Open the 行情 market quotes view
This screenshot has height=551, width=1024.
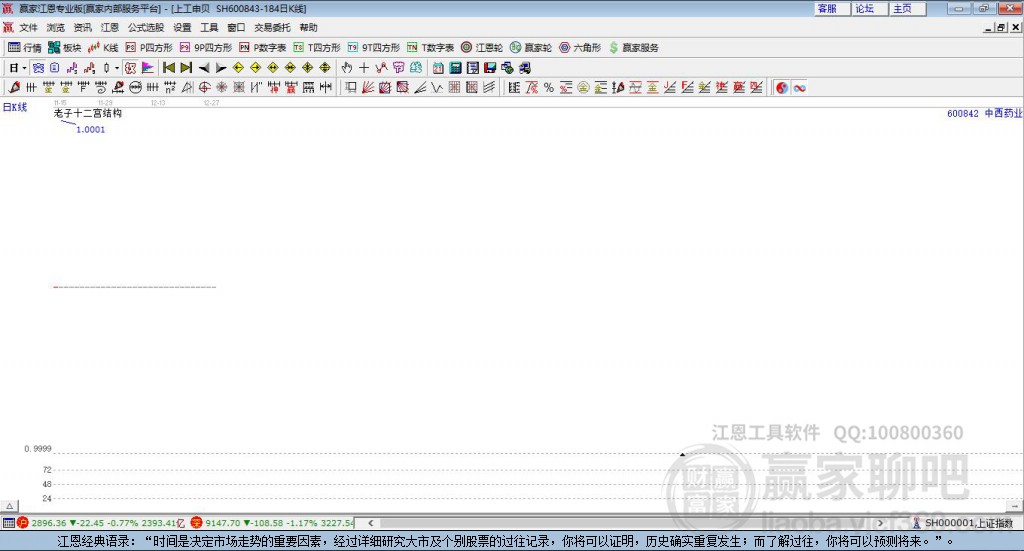[24, 48]
